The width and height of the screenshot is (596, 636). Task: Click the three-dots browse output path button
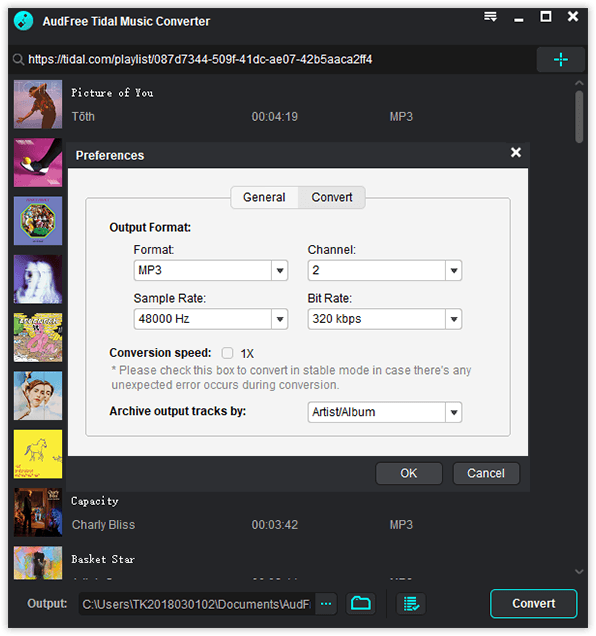(326, 604)
